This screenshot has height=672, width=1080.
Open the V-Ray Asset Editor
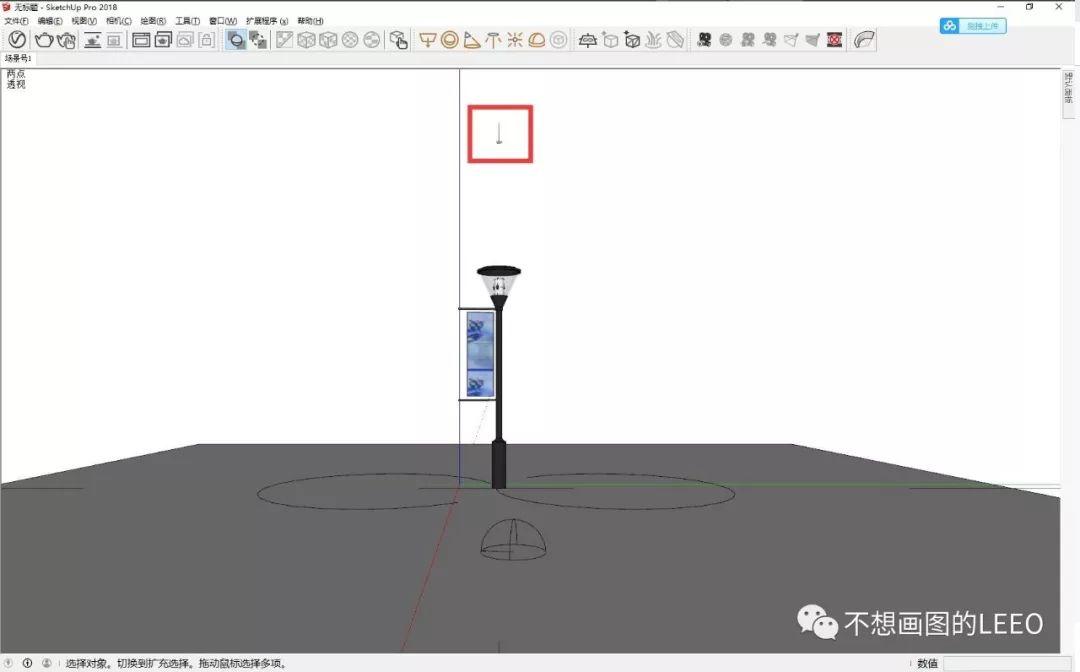(17, 40)
